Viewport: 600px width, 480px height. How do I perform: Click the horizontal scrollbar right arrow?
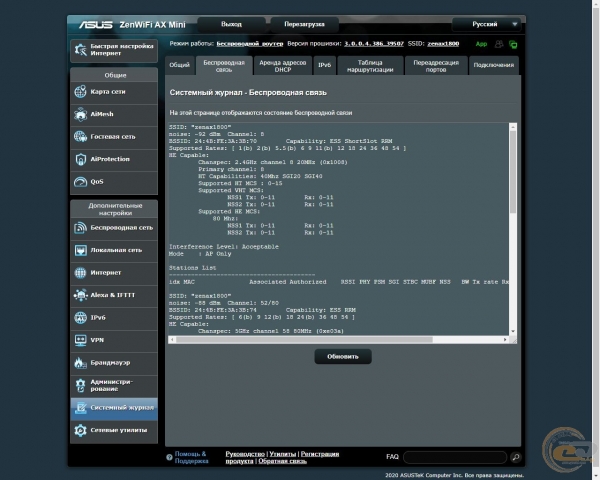505,340
